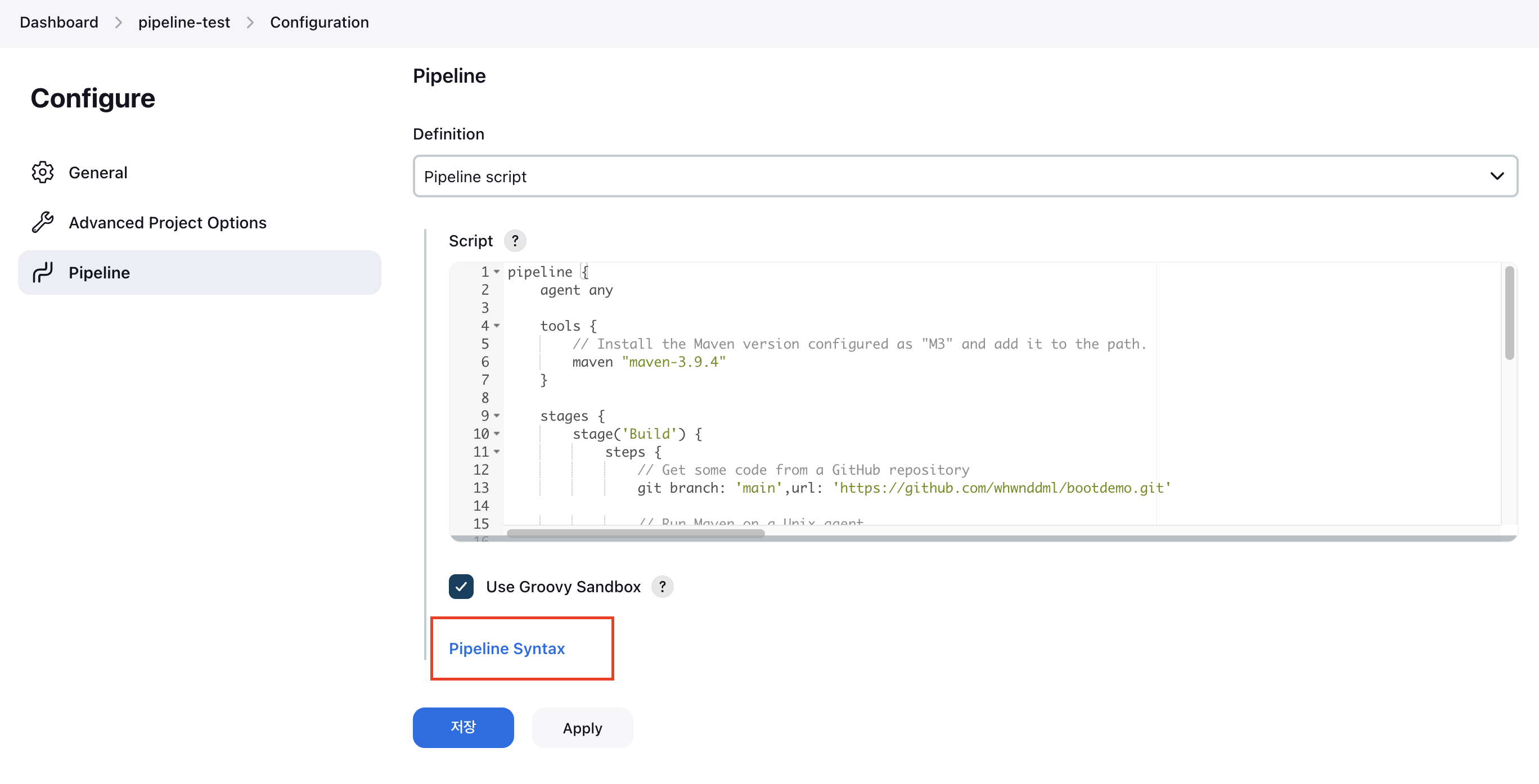Uncheck Use Groovy Sandbox checkbox
Screen dimensions: 1539x784
pyautogui.click(x=461, y=587)
